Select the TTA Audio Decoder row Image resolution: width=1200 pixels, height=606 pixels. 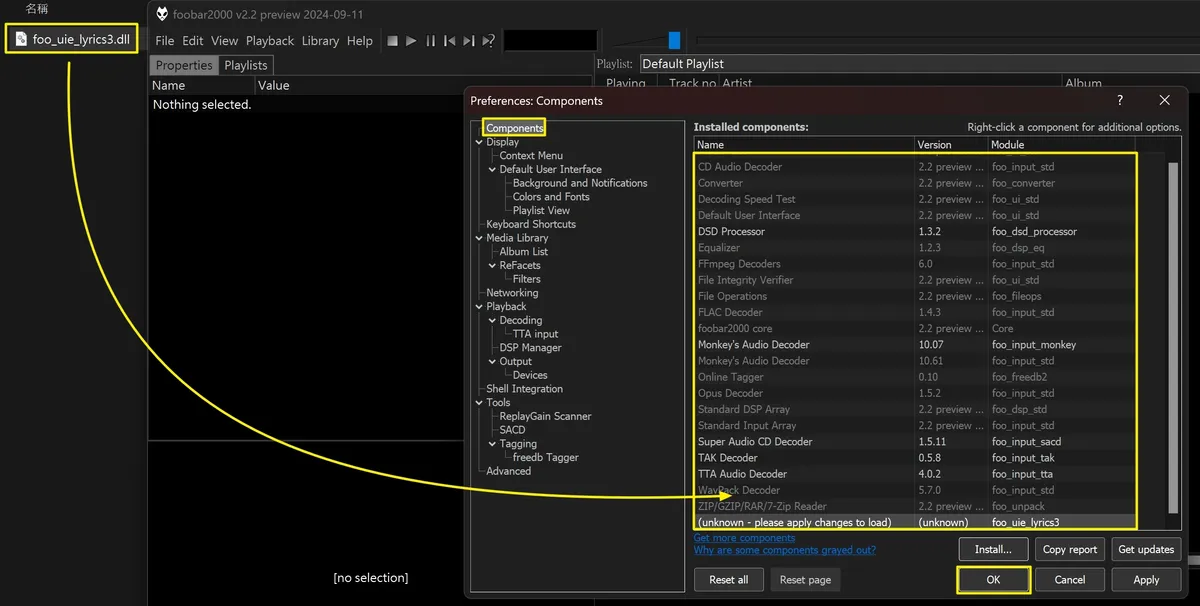915,474
